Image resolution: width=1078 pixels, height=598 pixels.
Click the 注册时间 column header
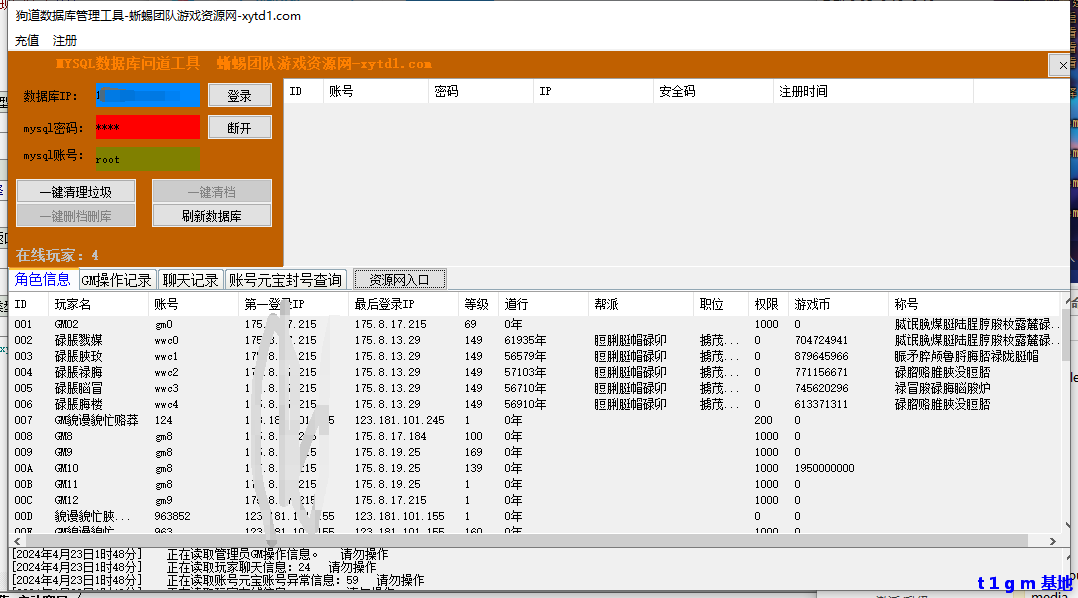(803, 91)
